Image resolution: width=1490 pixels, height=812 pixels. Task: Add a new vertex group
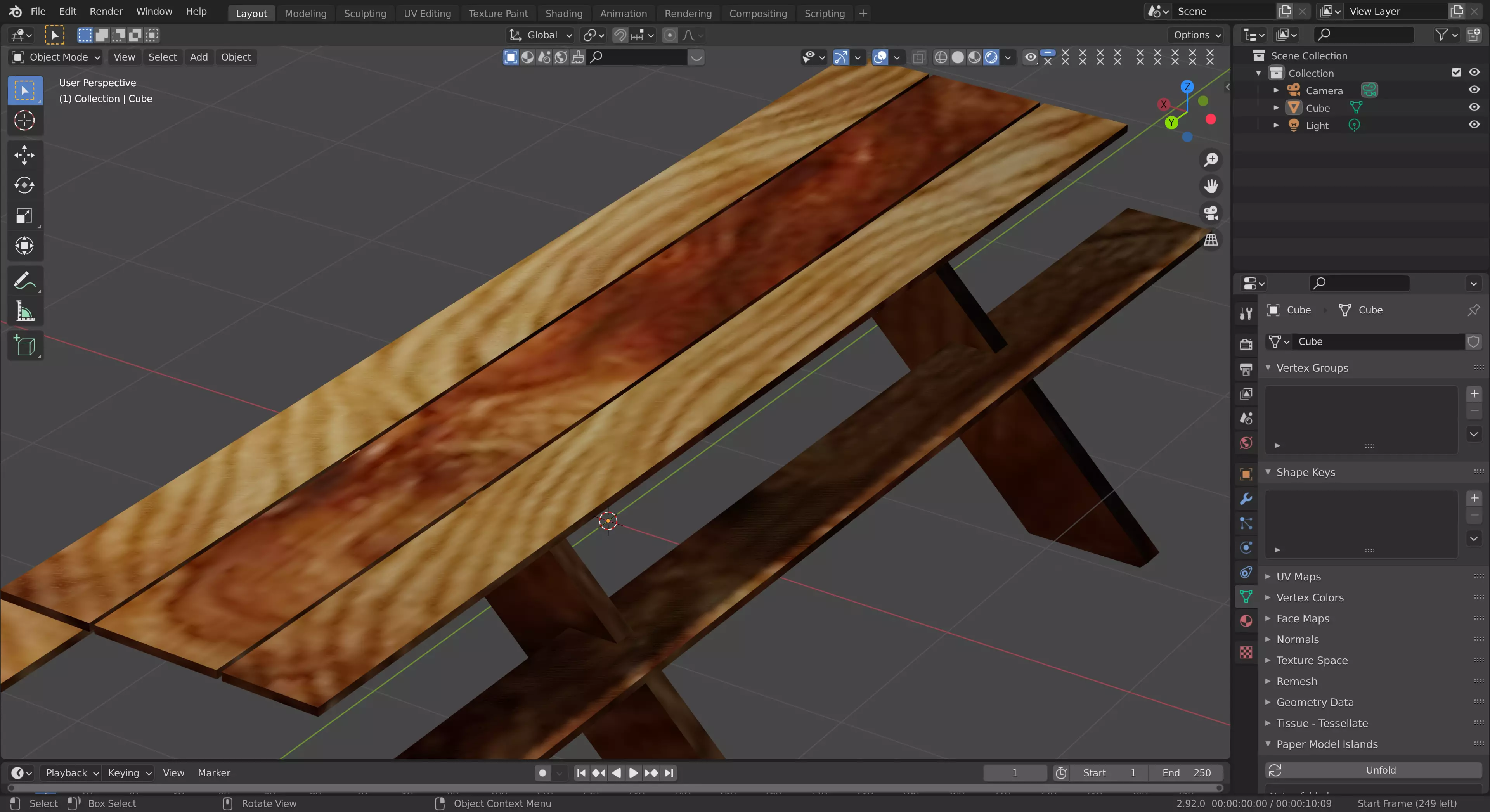(1474, 394)
